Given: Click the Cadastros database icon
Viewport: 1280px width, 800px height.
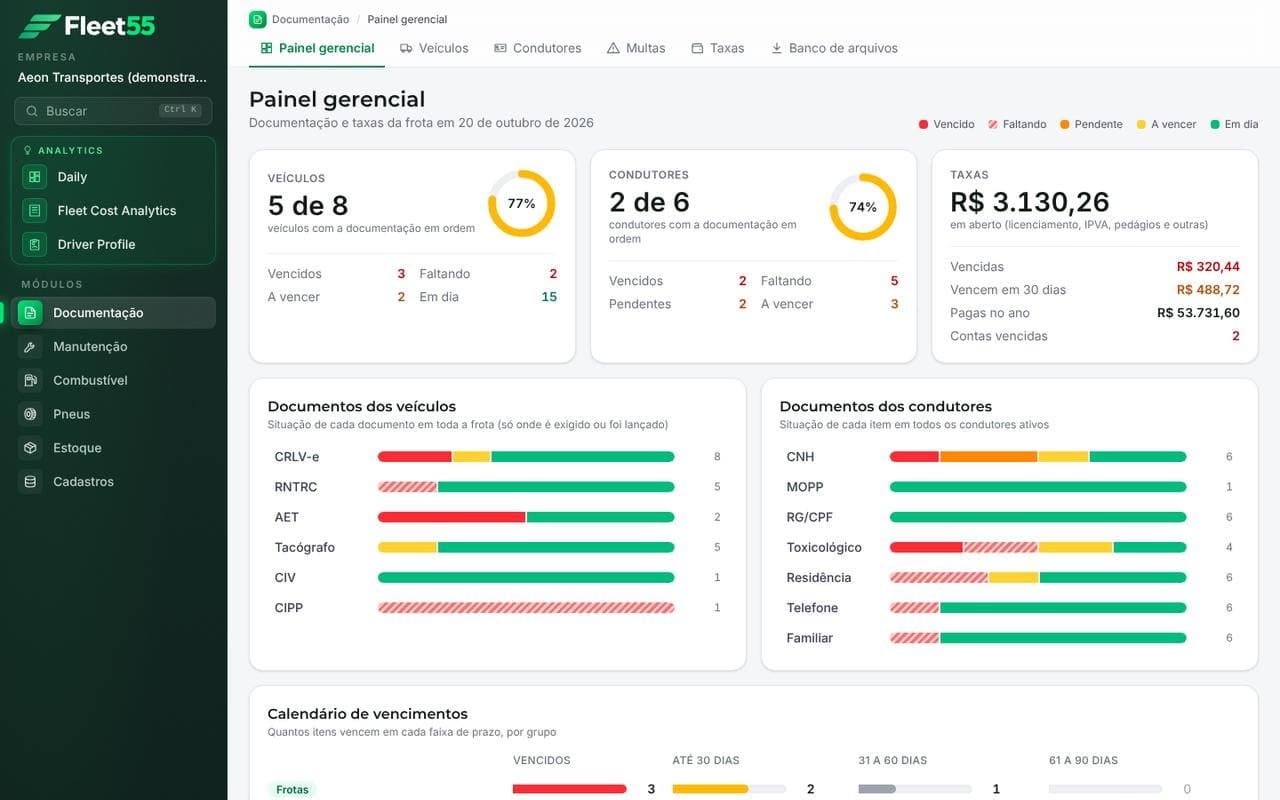Looking at the screenshot, I should point(30,482).
